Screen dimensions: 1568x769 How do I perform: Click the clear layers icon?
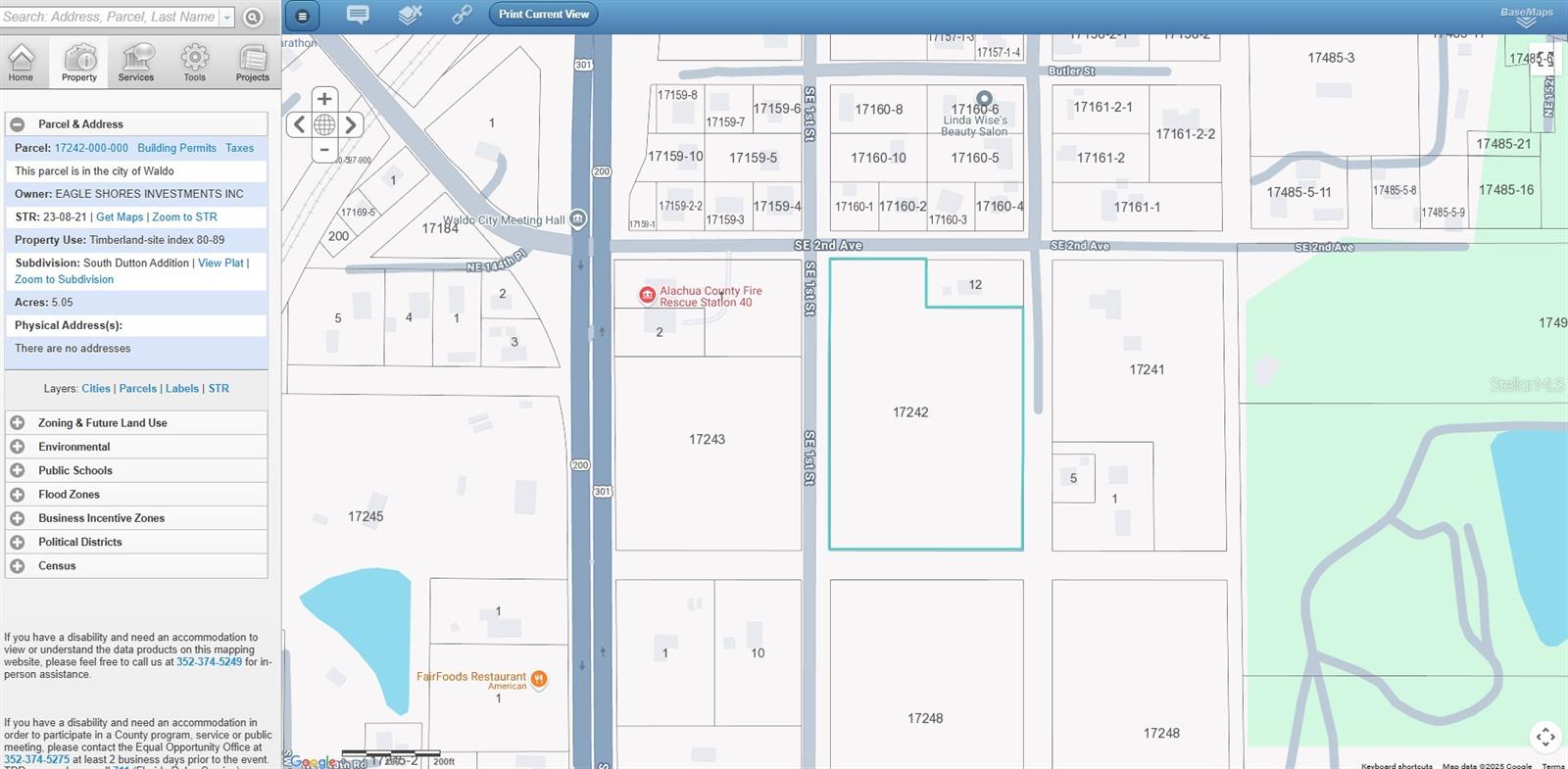pos(411,15)
